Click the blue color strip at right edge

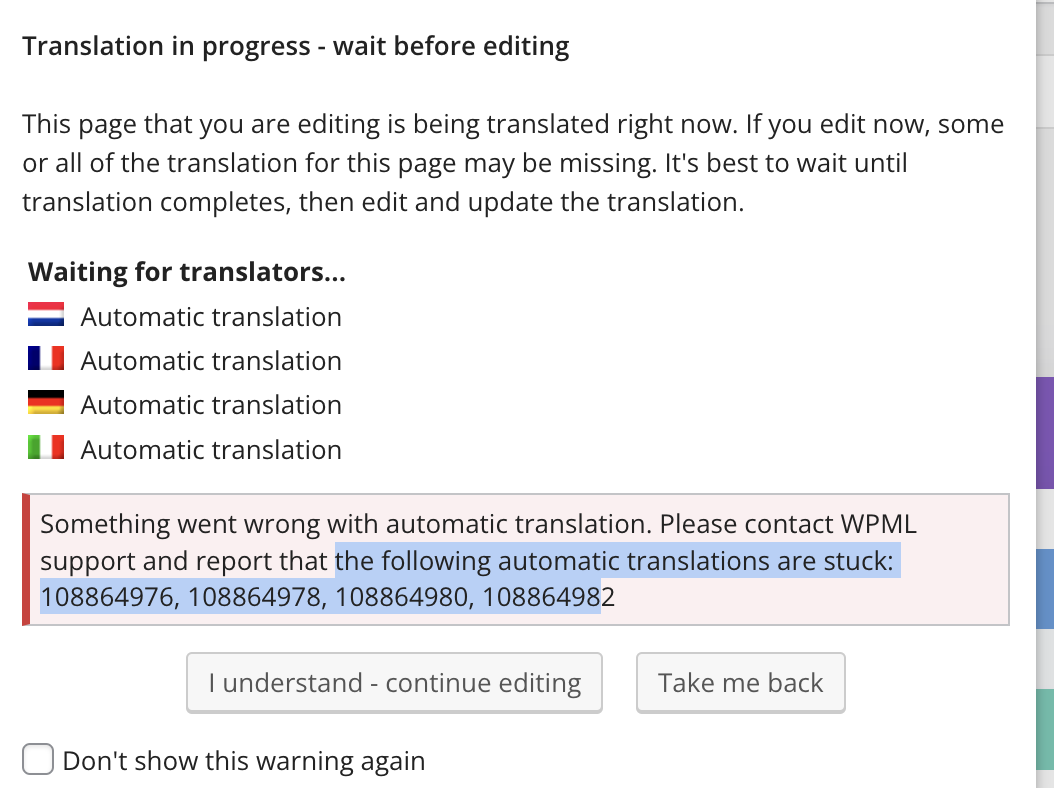click(1045, 588)
